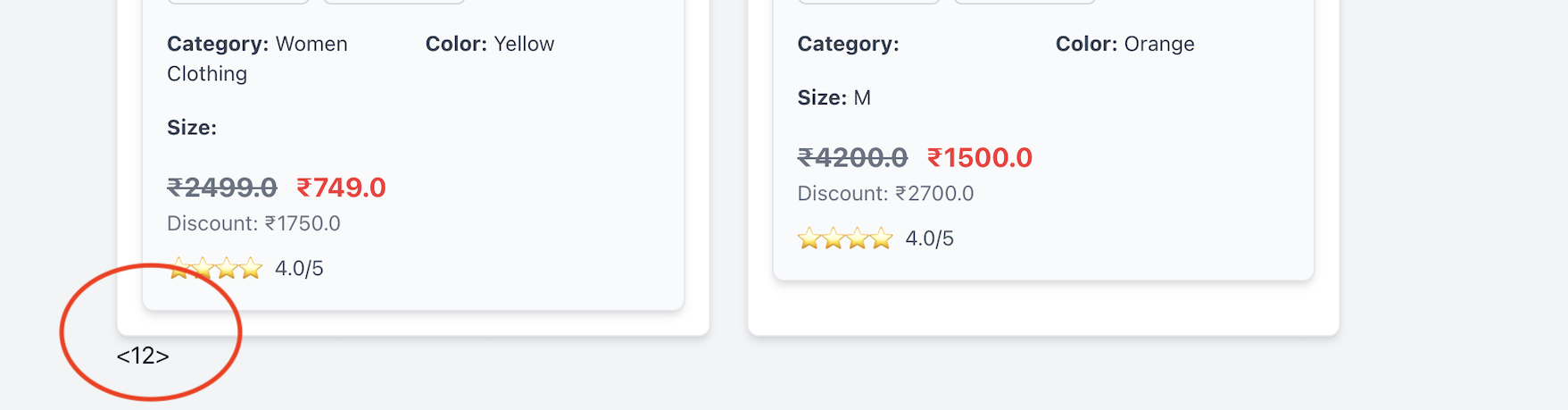Click the 4.0/5 score on Yellow product
1568x410 pixels.
click(299, 268)
